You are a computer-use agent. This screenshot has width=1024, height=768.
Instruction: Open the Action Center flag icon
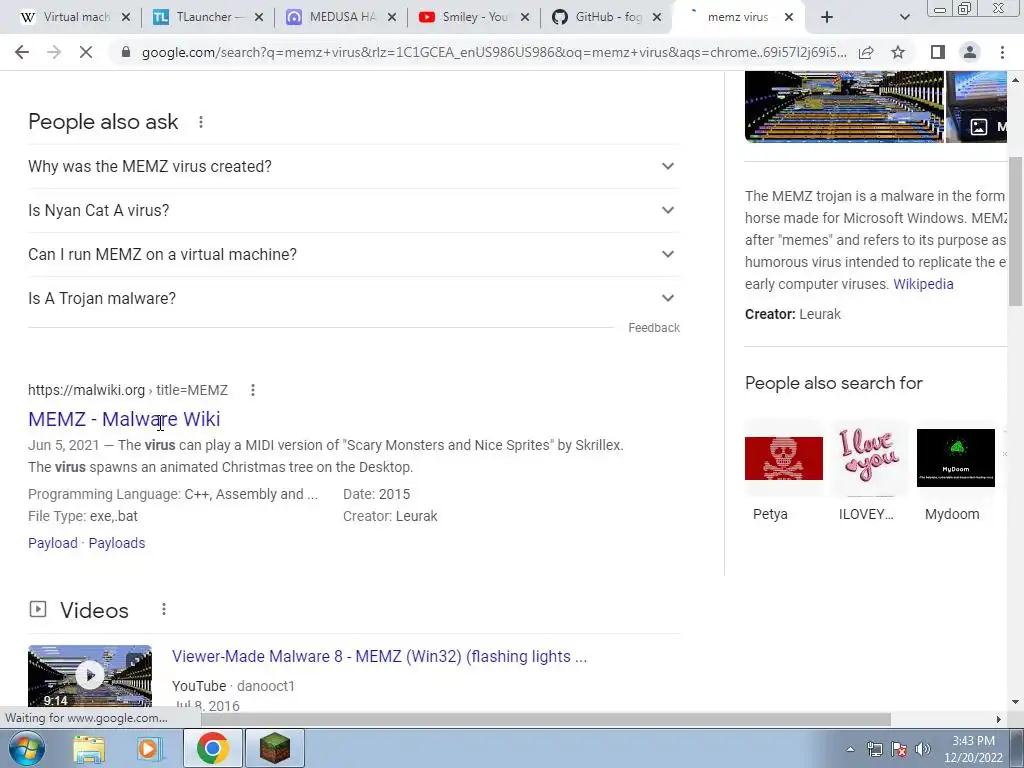899,749
